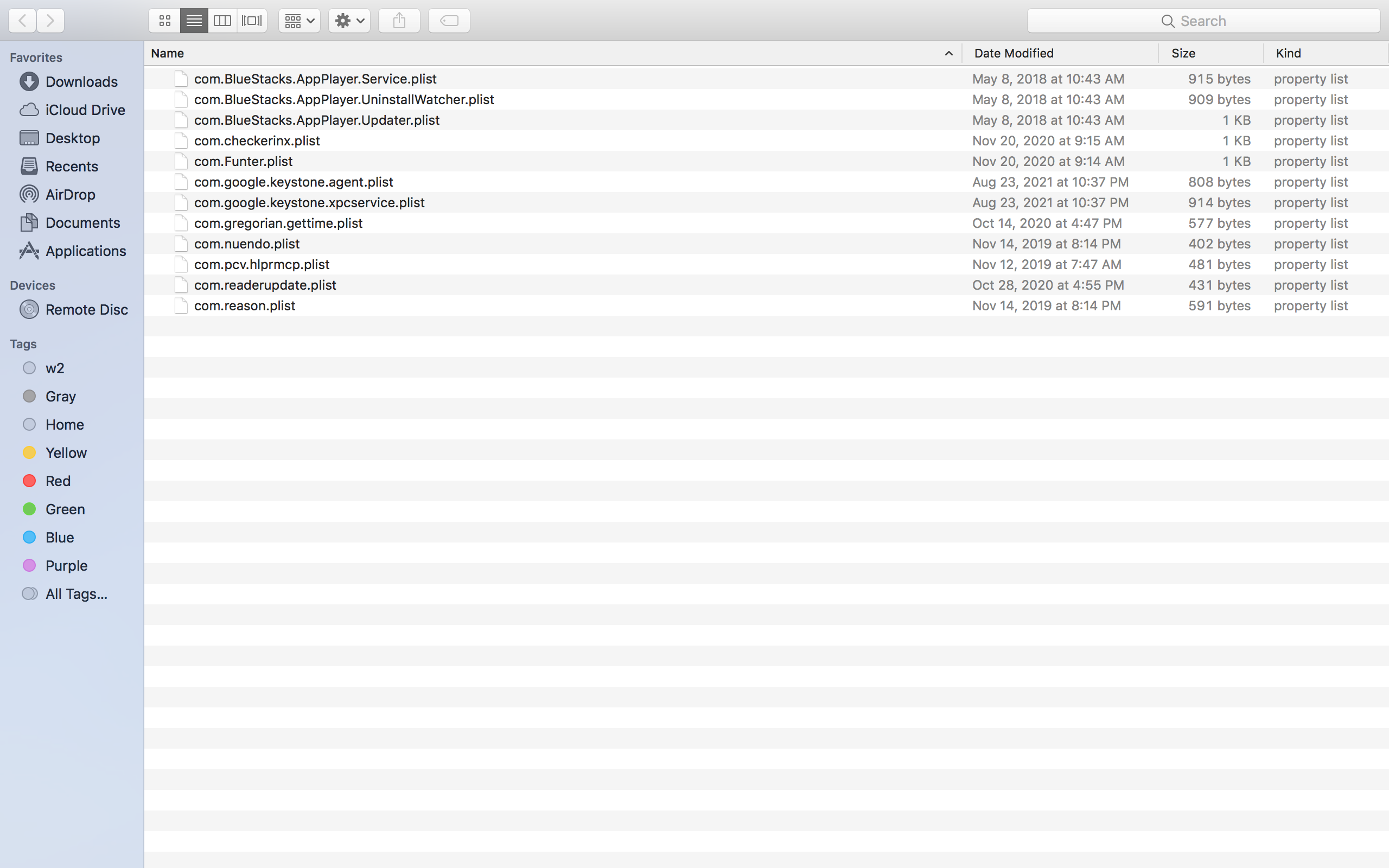Switch to icon view
Screen dimensions: 1389x868
tap(165, 21)
